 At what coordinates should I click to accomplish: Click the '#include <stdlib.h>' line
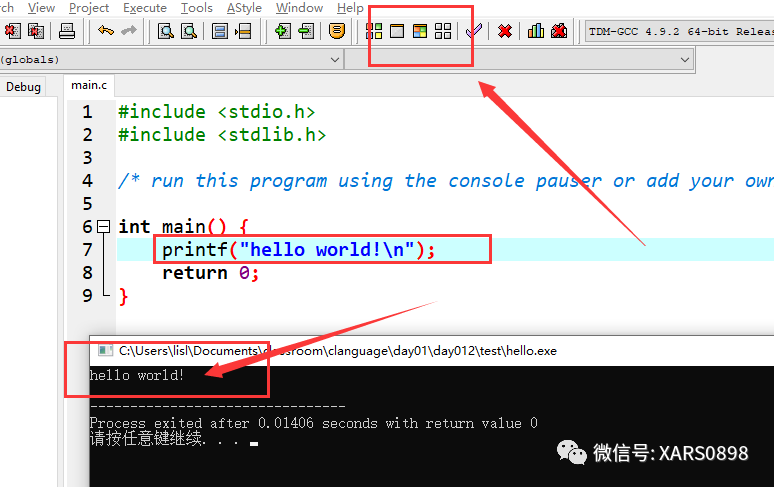pos(222,135)
